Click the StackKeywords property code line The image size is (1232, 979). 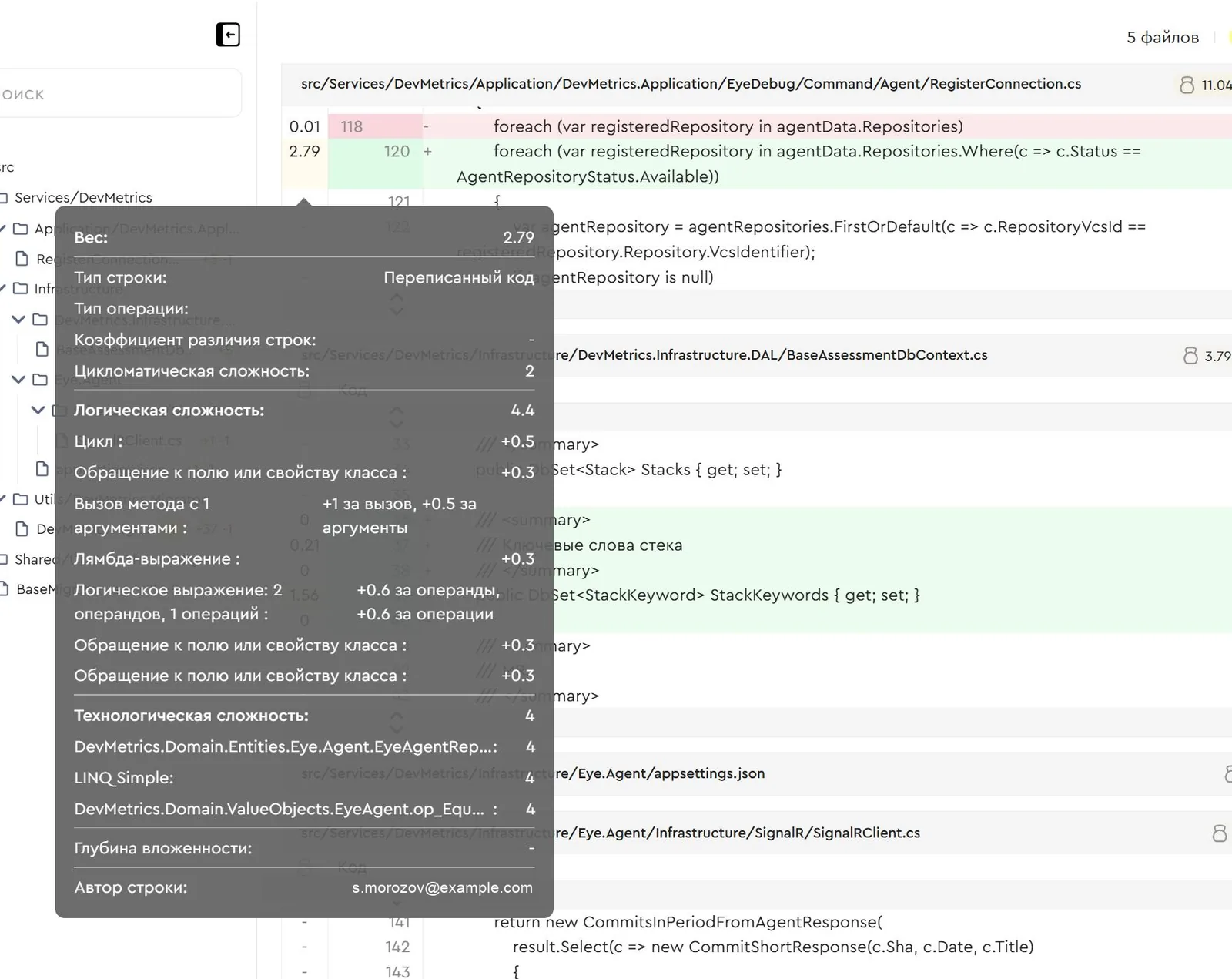click(735, 595)
